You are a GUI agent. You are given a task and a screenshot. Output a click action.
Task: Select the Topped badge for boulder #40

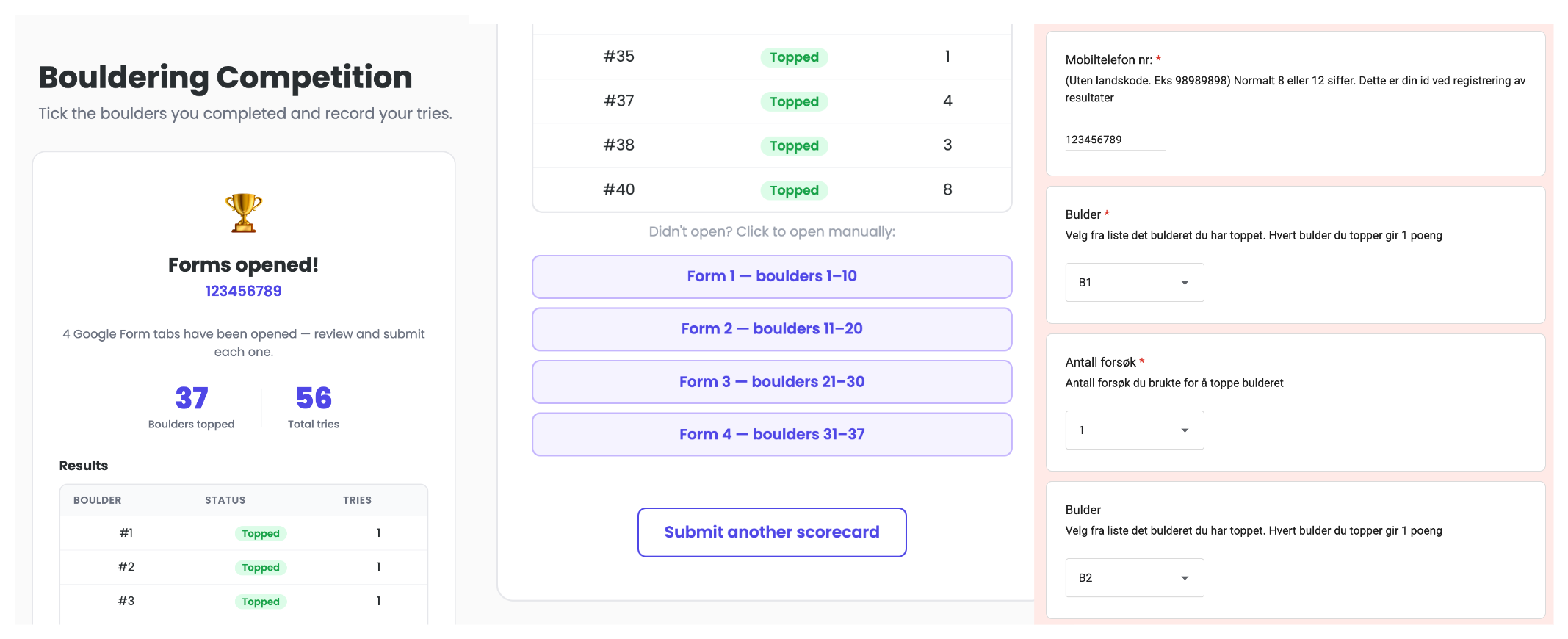pyautogui.click(x=794, y=191)
